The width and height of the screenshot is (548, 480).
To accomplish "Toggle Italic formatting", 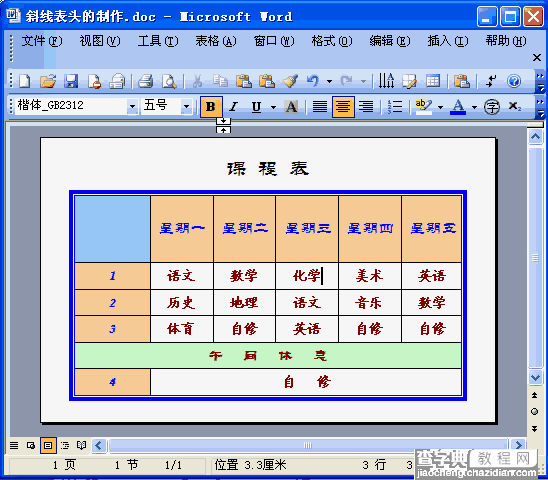I will click(233, 107).
